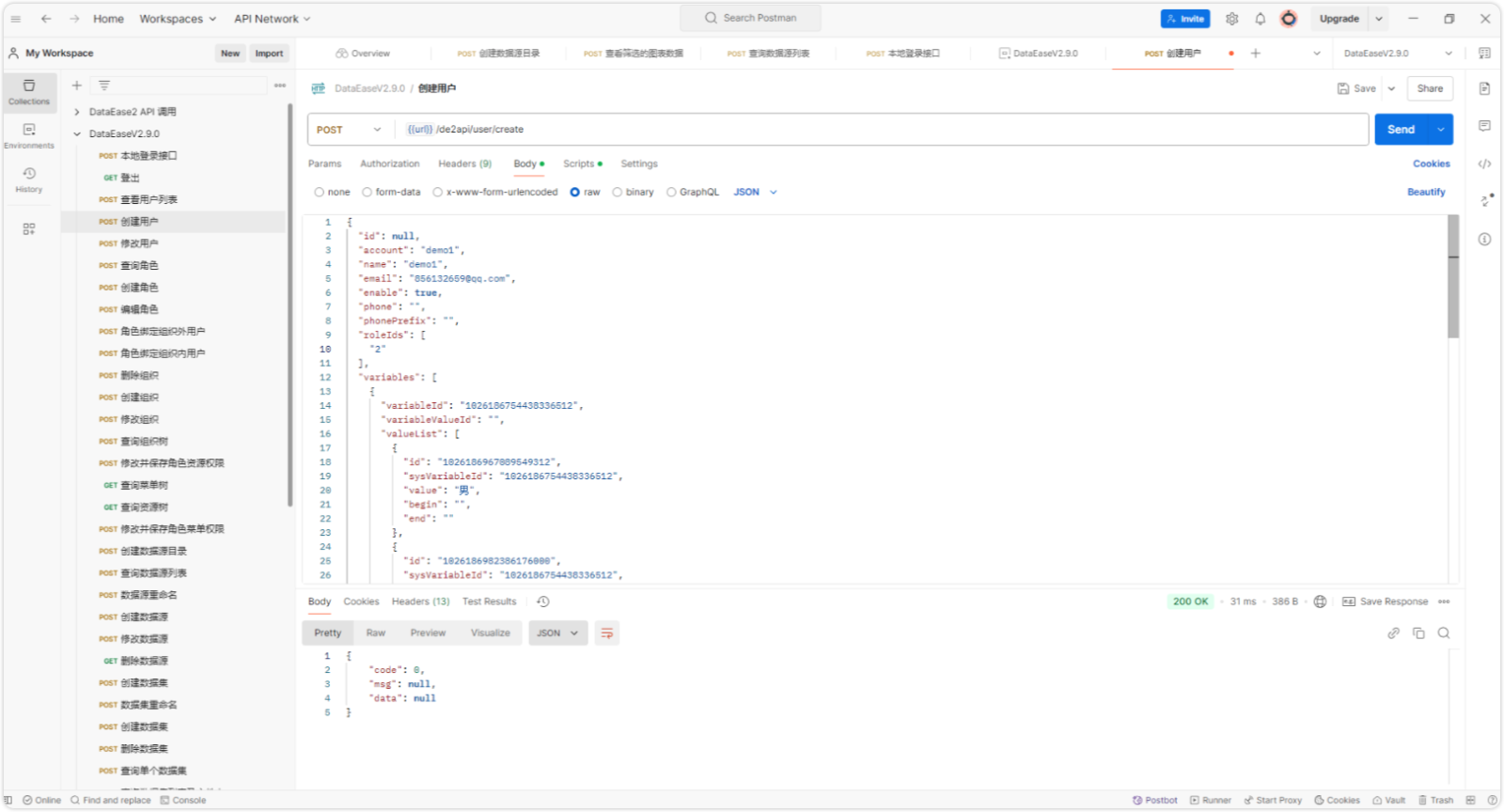Open the Cookies link under Send

(x=1432, y=164)
